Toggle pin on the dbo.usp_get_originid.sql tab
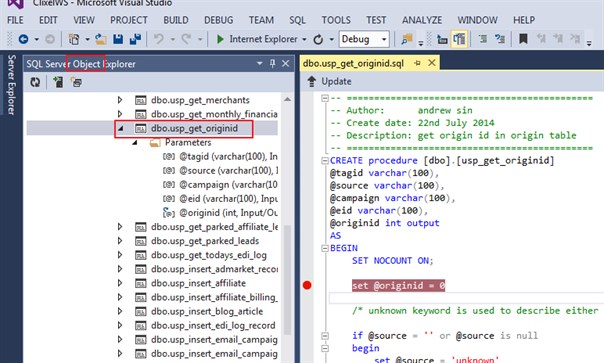Image resolution: width=604 pixels, height=363 pixels. point(417,63)
